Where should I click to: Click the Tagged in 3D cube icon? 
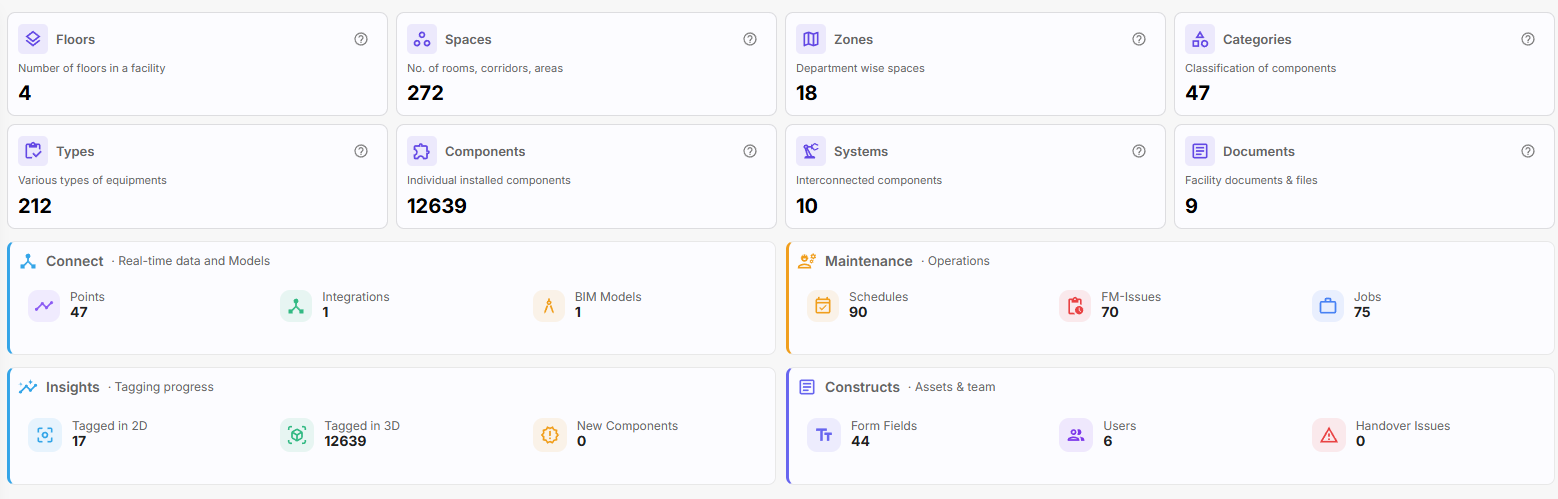(296, 435)
